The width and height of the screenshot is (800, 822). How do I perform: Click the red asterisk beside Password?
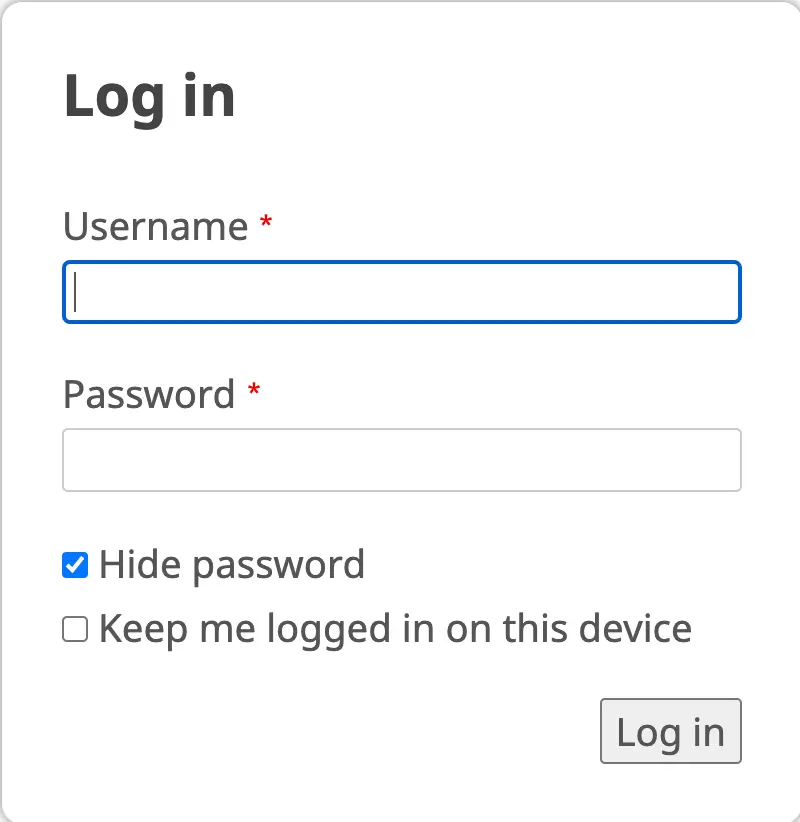pyautogui.click(x=253, y=390)
